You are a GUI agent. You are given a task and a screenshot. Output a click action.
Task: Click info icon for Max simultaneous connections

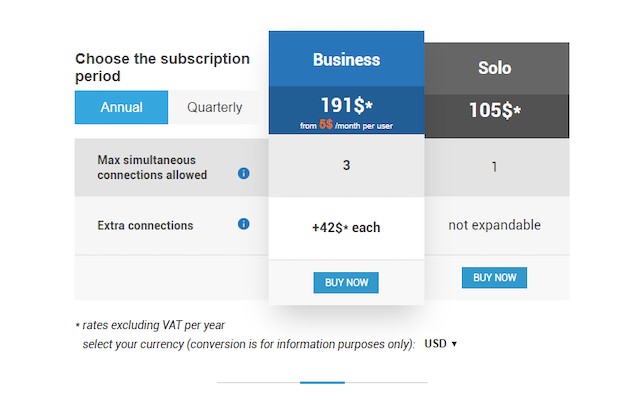[x=244, y=173]
